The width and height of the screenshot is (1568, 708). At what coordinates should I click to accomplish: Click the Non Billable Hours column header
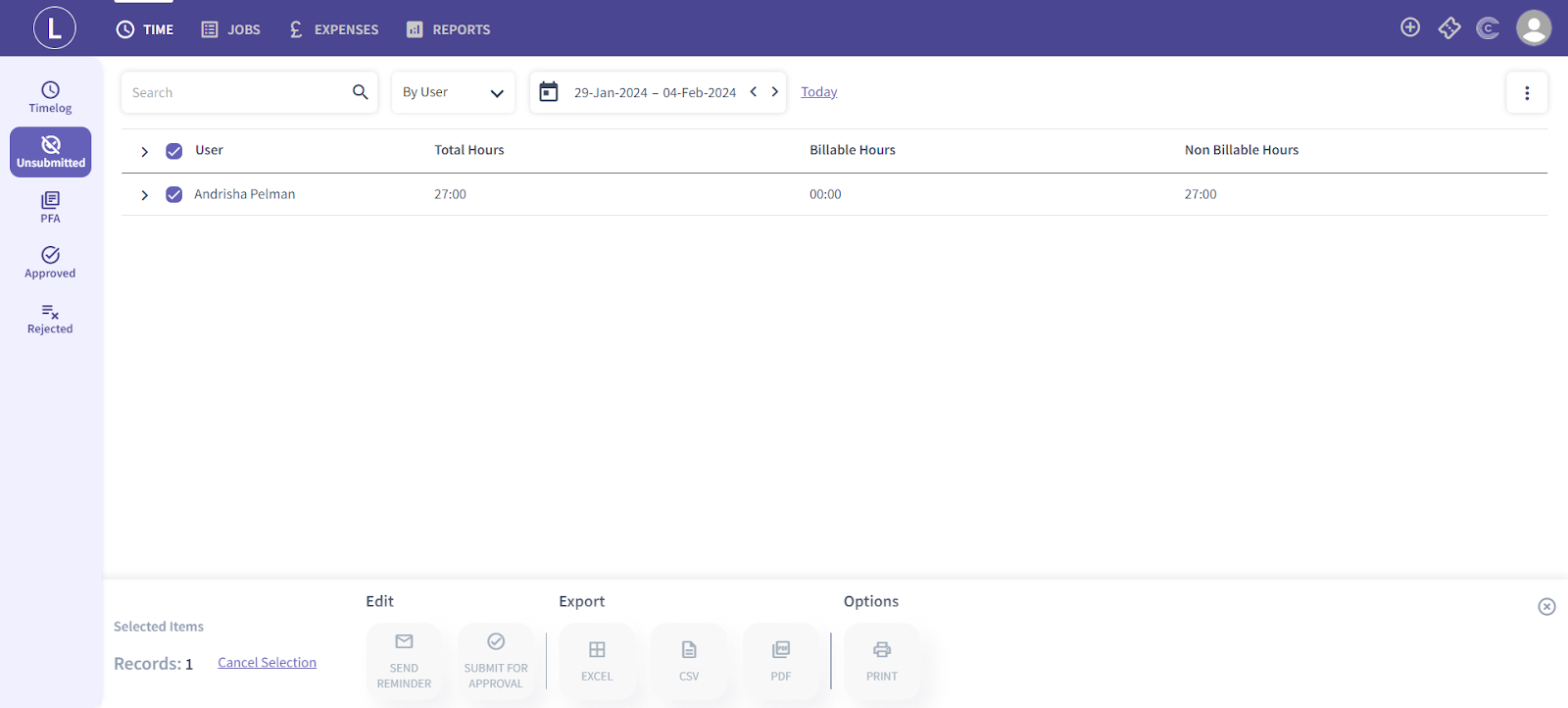point(1242,150)
